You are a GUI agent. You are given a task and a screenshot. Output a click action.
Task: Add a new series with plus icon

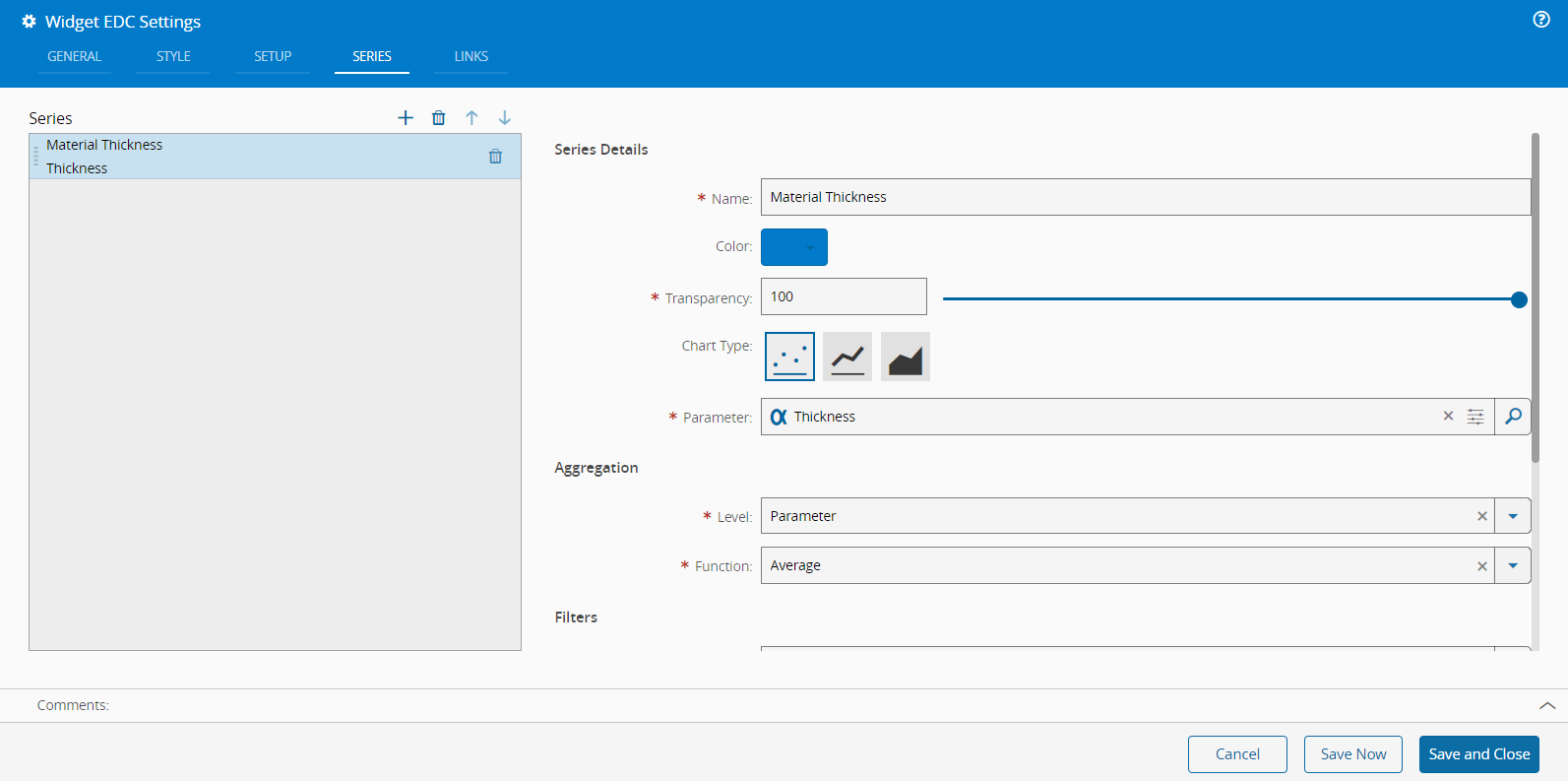[406, 118]
